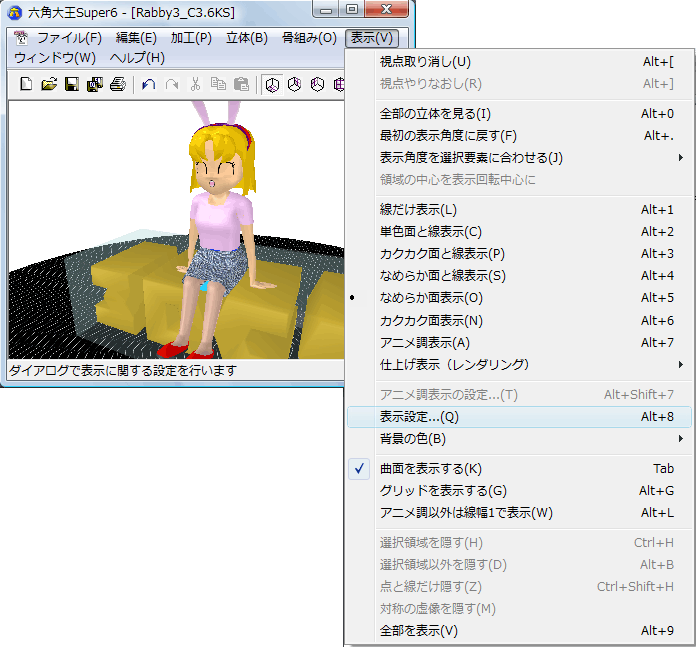Click the greyed 領域の中心を表示回転中心に entry
Viewport: 696px width, 647px height.
point(519,180)
